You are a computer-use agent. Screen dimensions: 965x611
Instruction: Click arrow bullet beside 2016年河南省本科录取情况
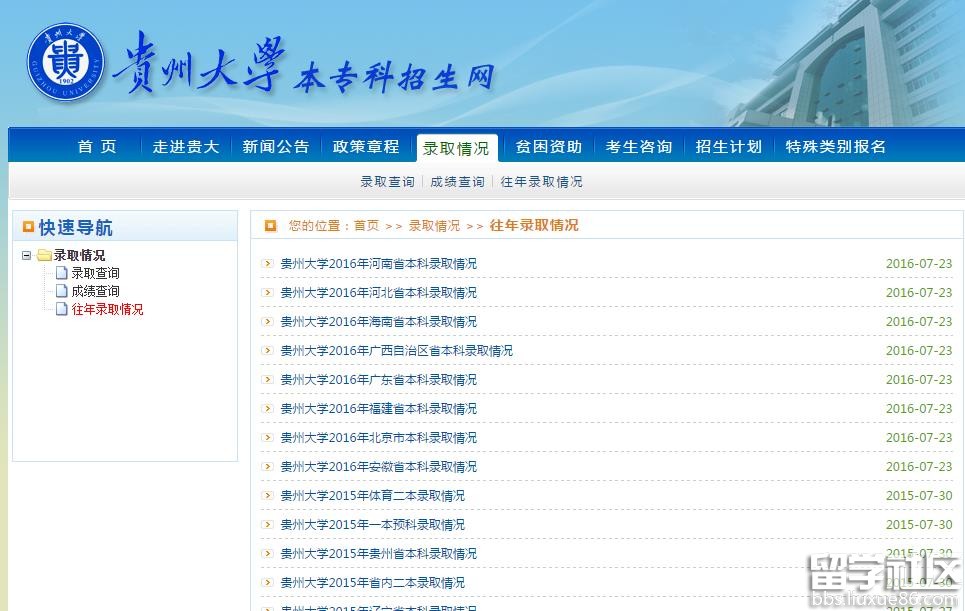(x=267, y=263)
